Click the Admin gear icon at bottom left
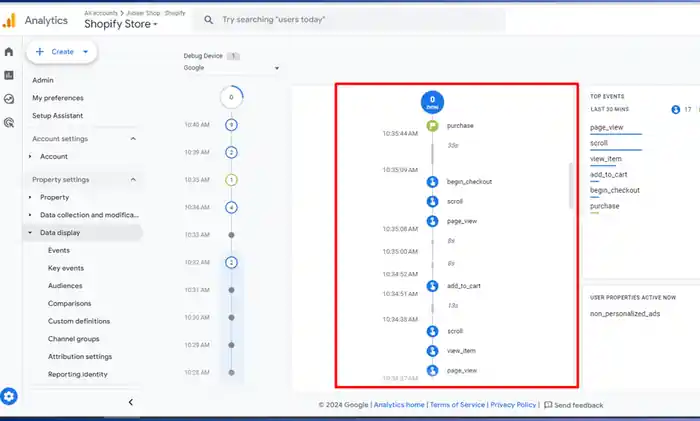The width and height of the screenshot is (700, 421). (9, 396)
